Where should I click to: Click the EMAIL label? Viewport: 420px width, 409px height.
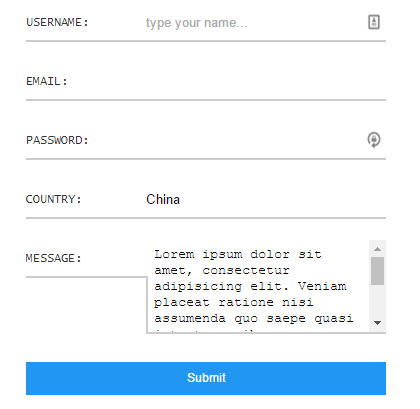pyautogui.click(x=47, y=81)
